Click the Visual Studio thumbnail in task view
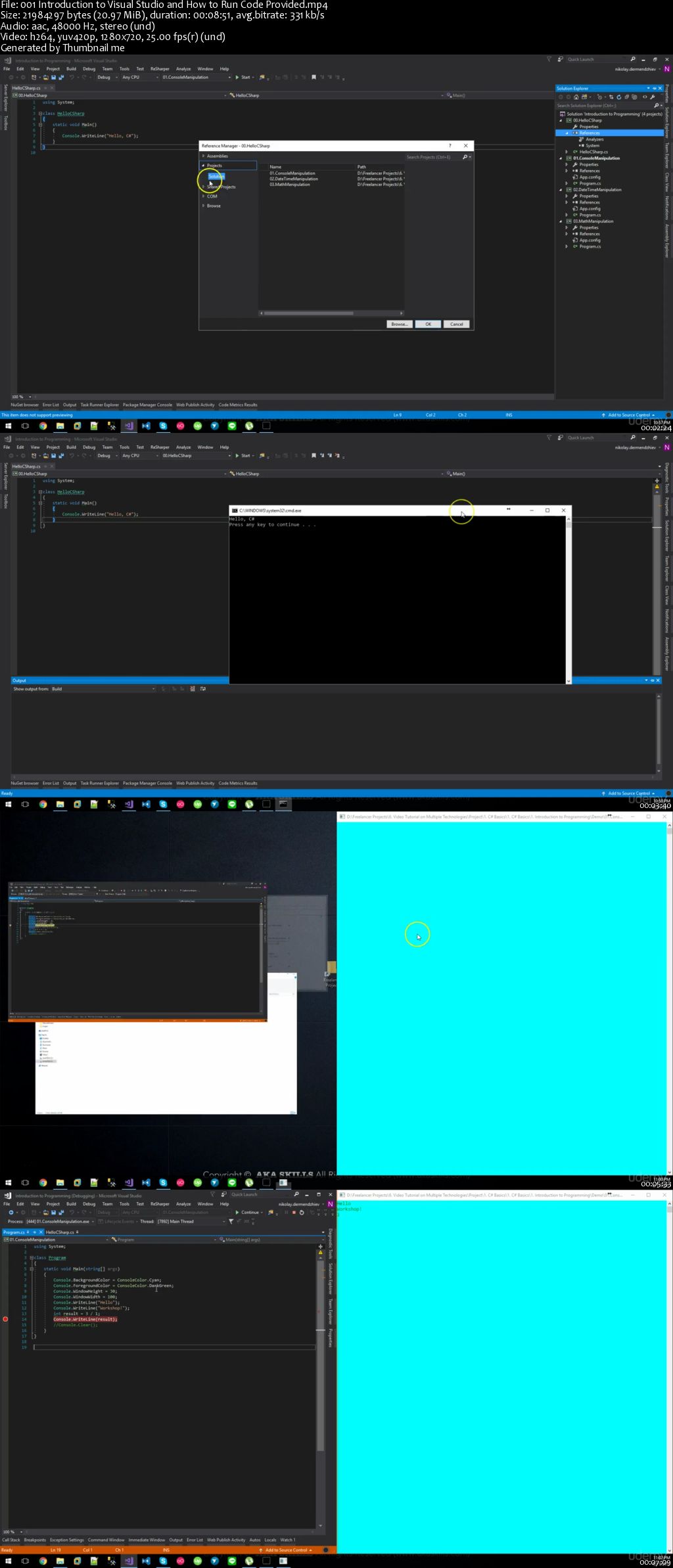 pos(137,952)
